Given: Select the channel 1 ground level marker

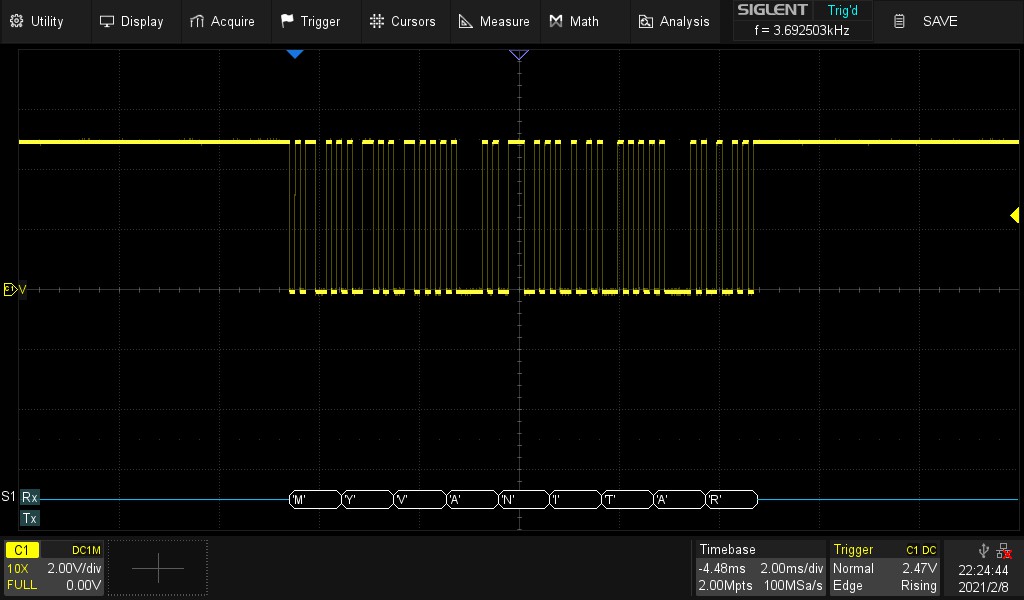Looking at the screenshot, I should point(12,290).
